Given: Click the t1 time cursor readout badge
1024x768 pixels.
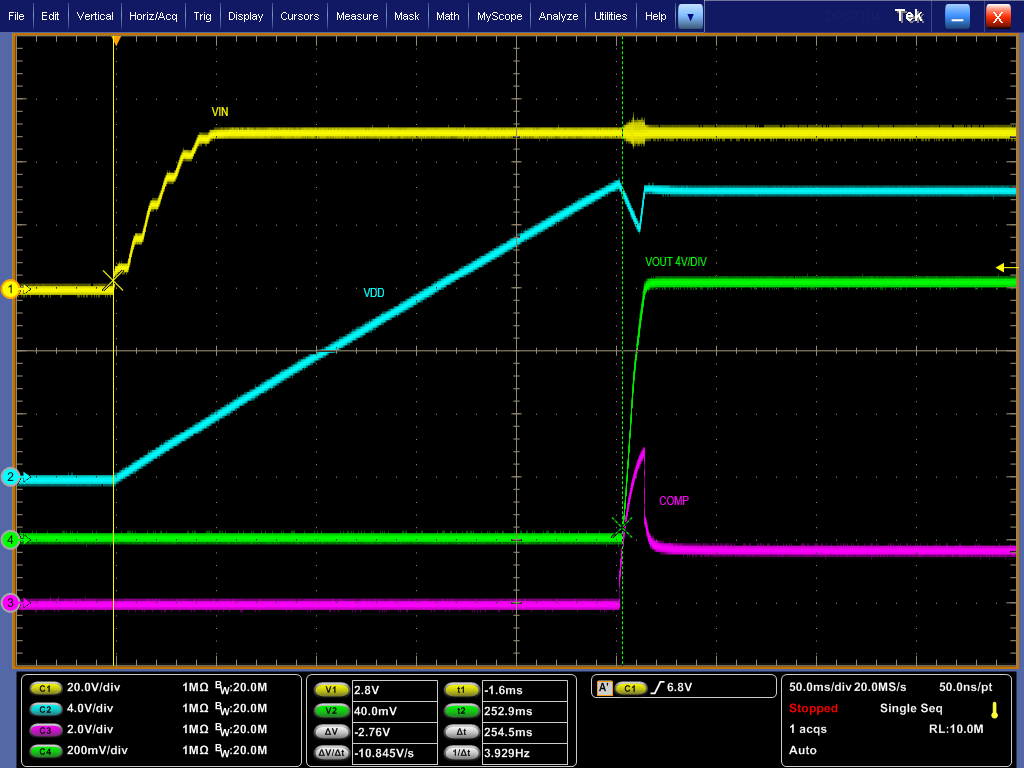Looking at the screenshot, I should tap(461, 689).
